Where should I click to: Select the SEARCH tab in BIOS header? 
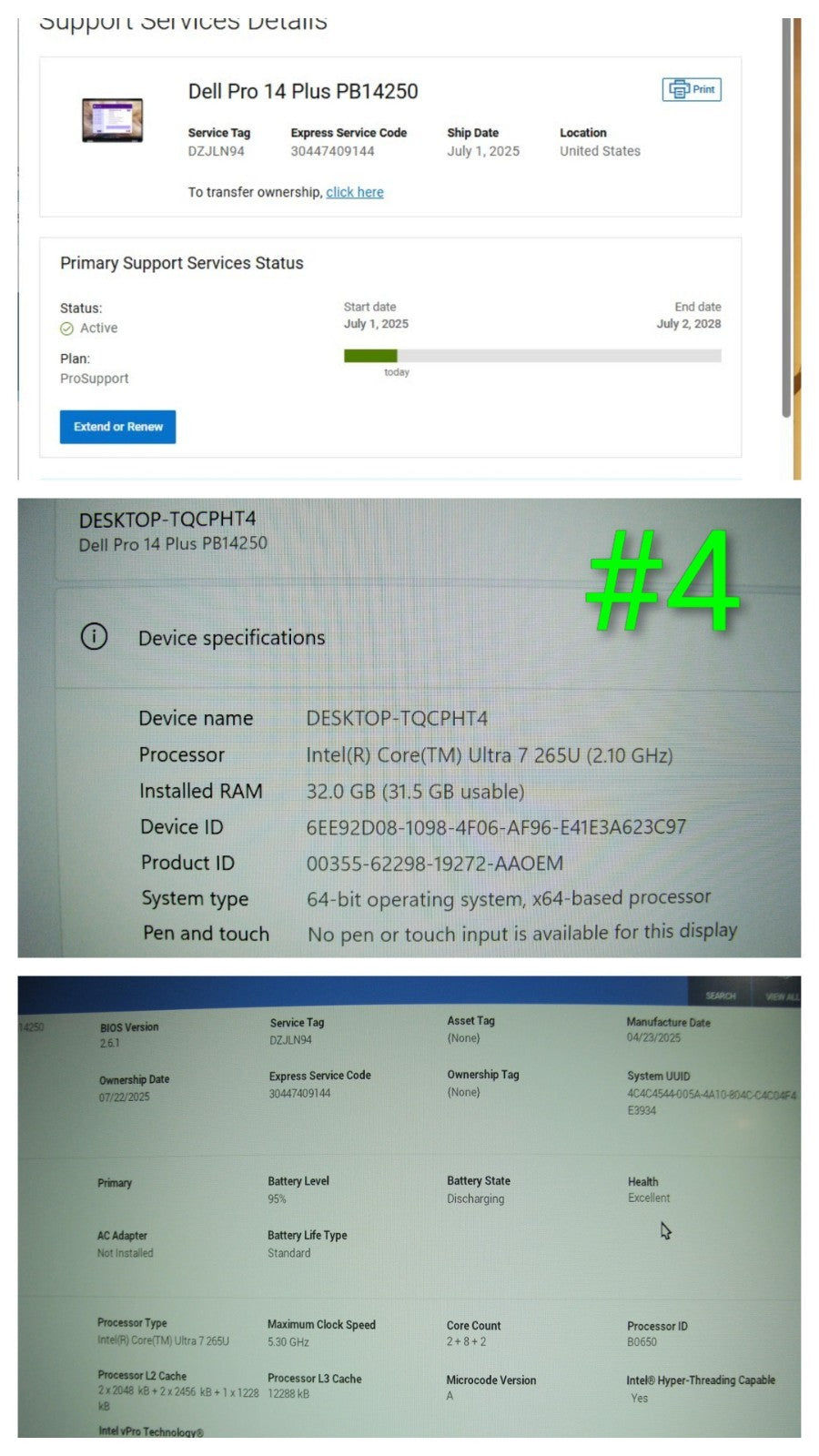720,996
